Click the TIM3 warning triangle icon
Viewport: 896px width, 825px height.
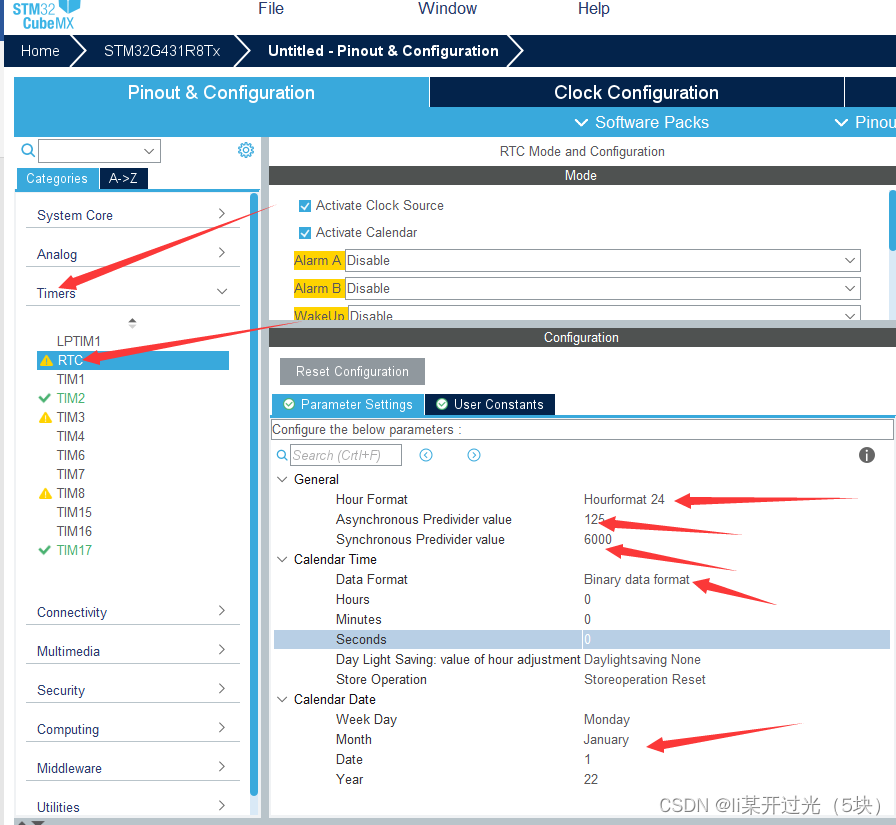click(45, 418)
